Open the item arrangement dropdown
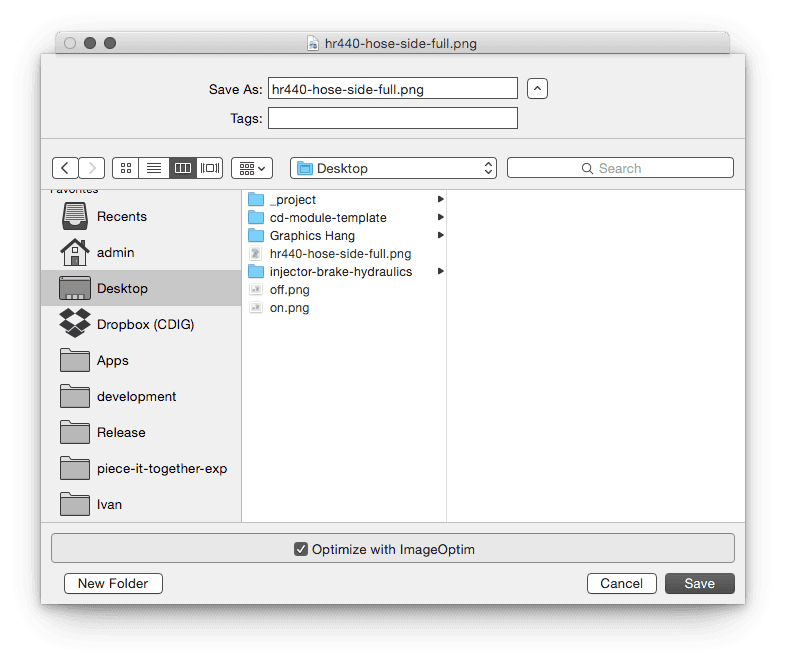Image resolution: width=785 pixels, height=664 pixels. 252,168
